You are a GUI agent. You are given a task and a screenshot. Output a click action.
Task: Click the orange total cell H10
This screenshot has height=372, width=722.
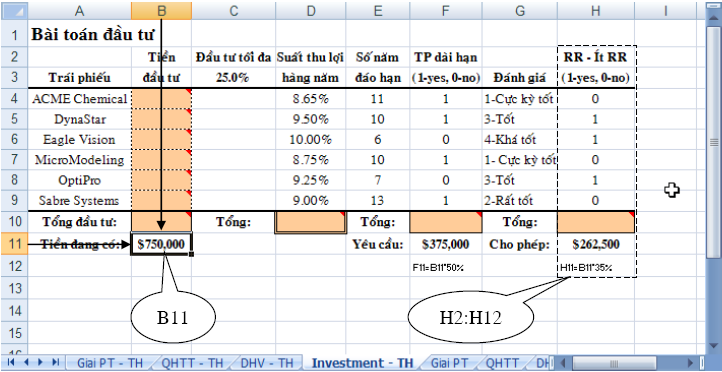click(596, 223)
